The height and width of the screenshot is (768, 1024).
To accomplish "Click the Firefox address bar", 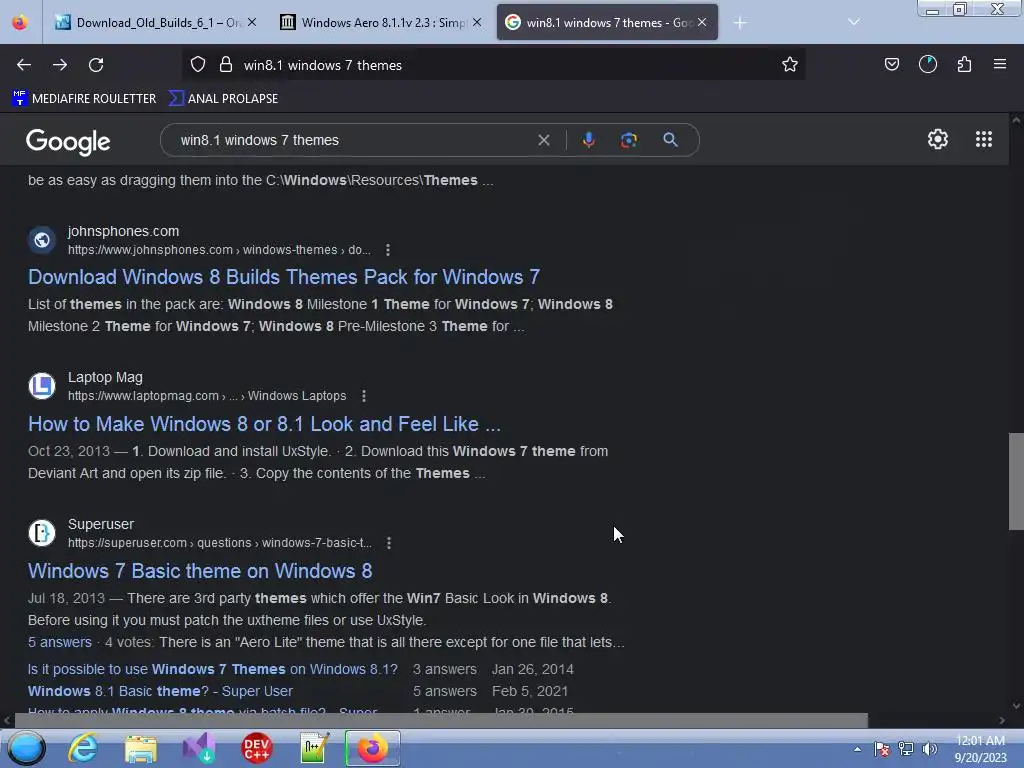I will (493, 65).
